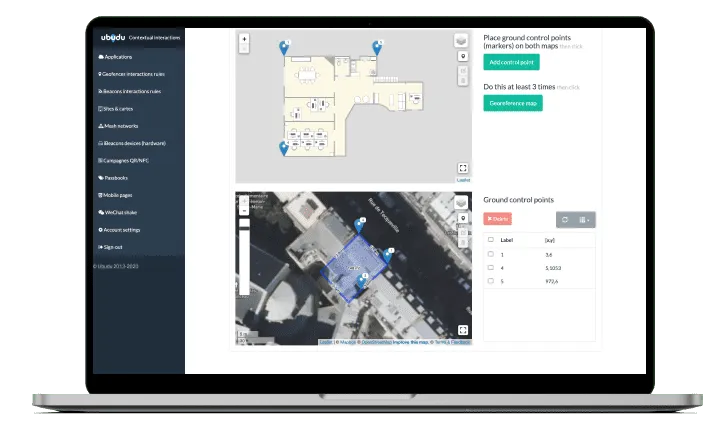Click the 972,6 coordinate cell
This screenshot has height=440, width=723.
tap(551, 281)
